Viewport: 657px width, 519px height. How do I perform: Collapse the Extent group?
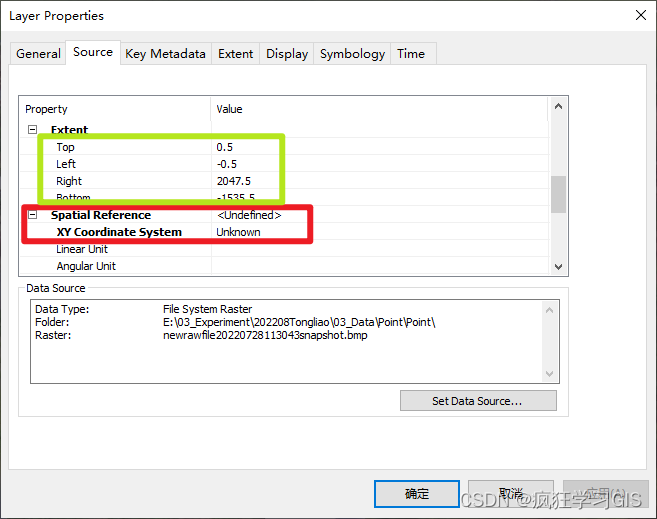click(32, 129)
